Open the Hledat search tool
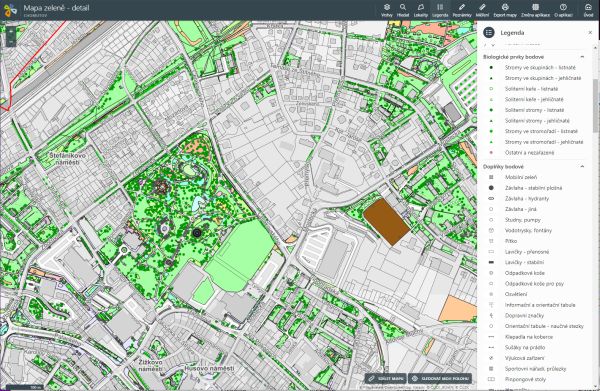Screen dimensions: 600x391 coord(403,10)
